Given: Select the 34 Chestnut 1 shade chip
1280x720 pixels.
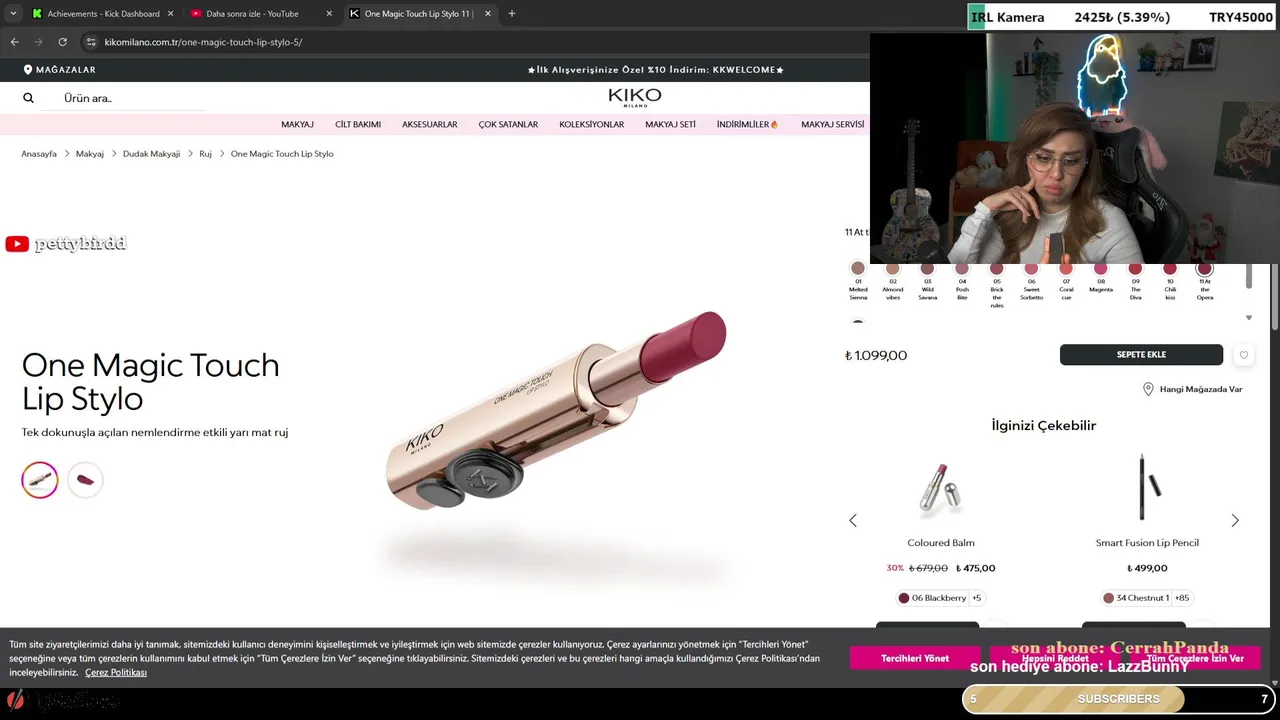Looking at the screenshot, I should tap(1136, 598).
